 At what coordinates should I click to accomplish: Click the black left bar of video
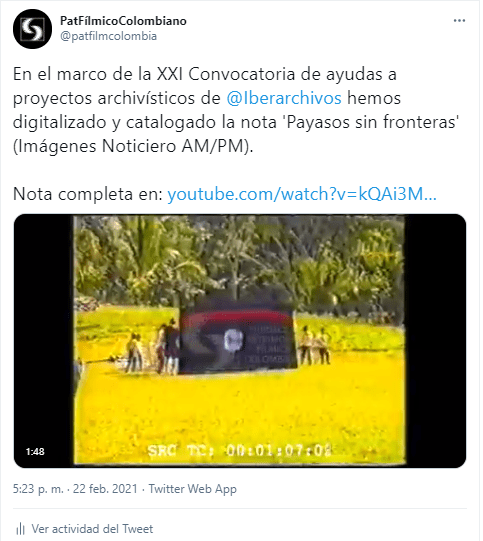coord(44,331)
